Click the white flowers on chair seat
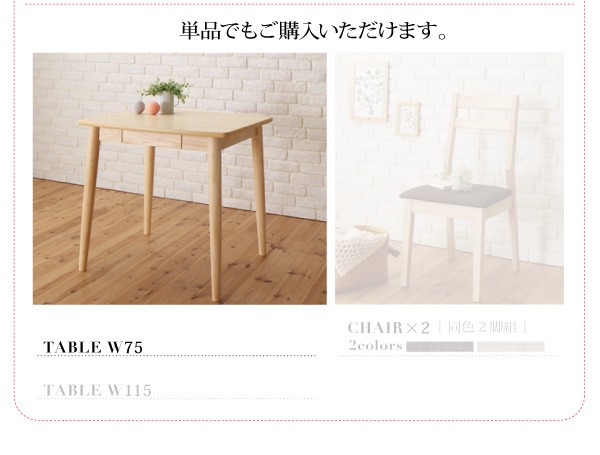The width and height of the screenshot is (600, 455). tap(455, 179)
